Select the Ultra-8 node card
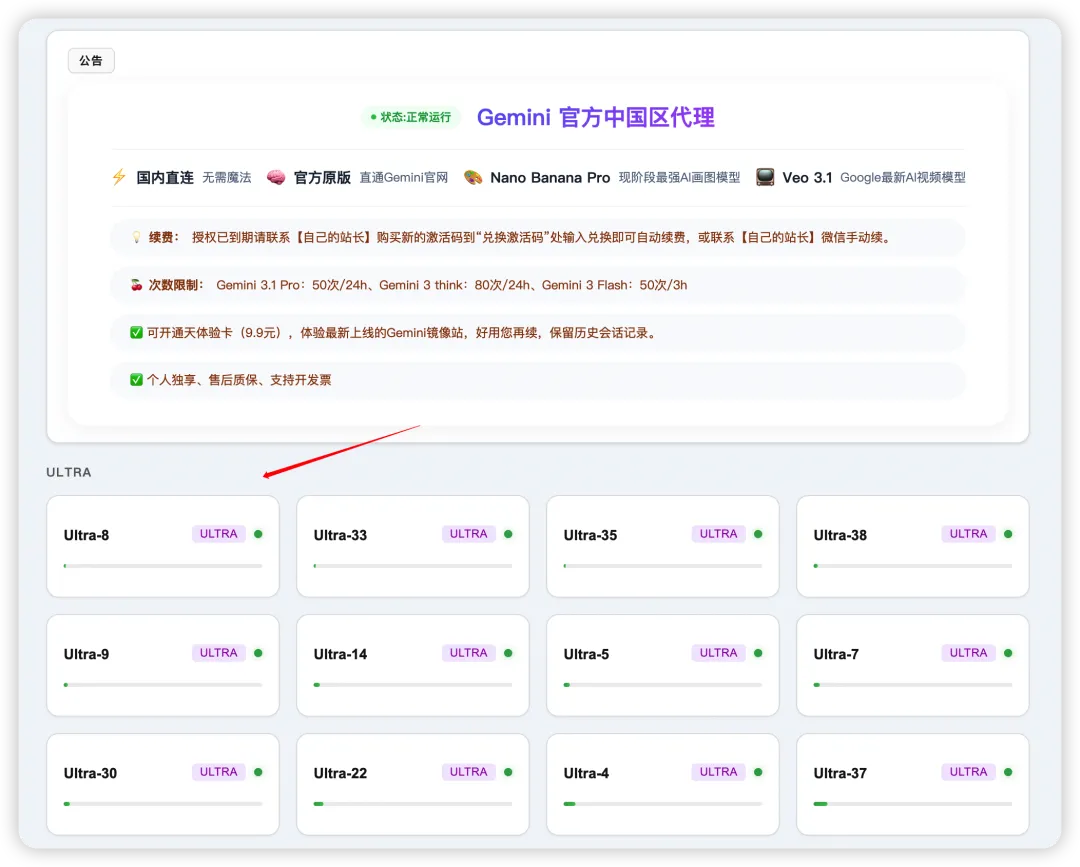This screenshot has height=867, width=1080. coord(163,546)
